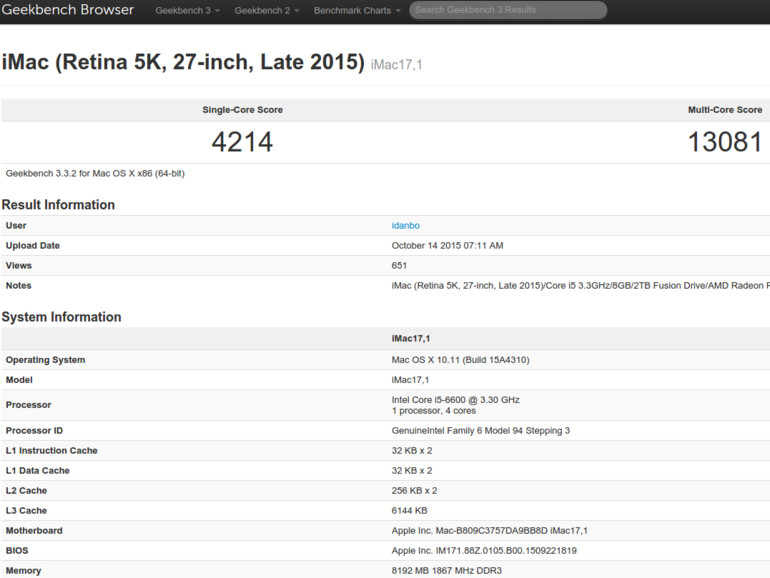Select the Views count 651

399,266
